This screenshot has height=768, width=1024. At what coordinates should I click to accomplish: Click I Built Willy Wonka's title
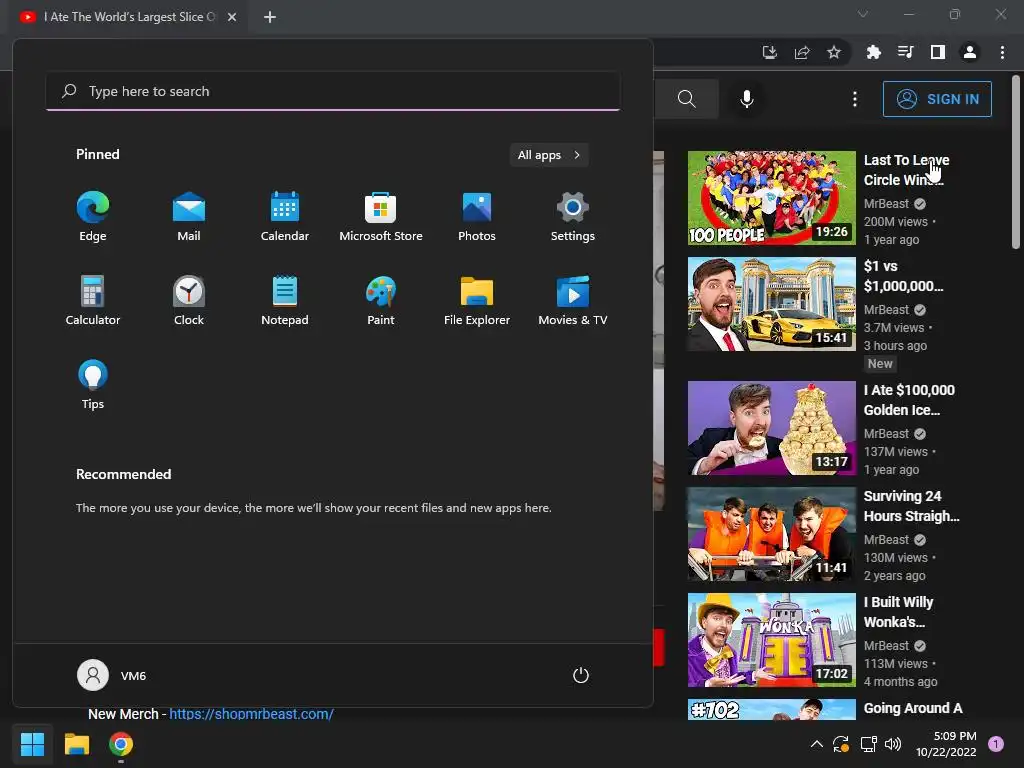898,612
